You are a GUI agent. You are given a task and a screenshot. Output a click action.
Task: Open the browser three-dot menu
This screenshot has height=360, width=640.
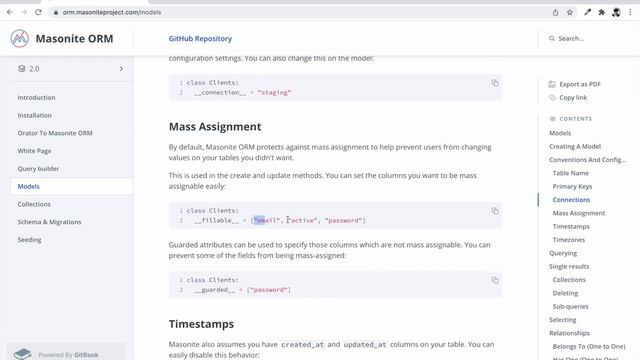(x=630, y=12)
